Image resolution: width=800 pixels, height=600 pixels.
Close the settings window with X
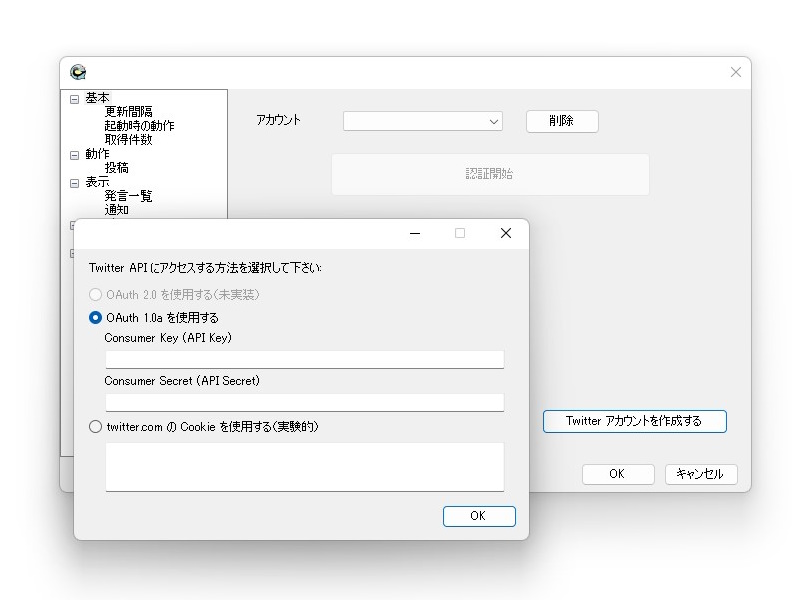[x=735, y=72]
